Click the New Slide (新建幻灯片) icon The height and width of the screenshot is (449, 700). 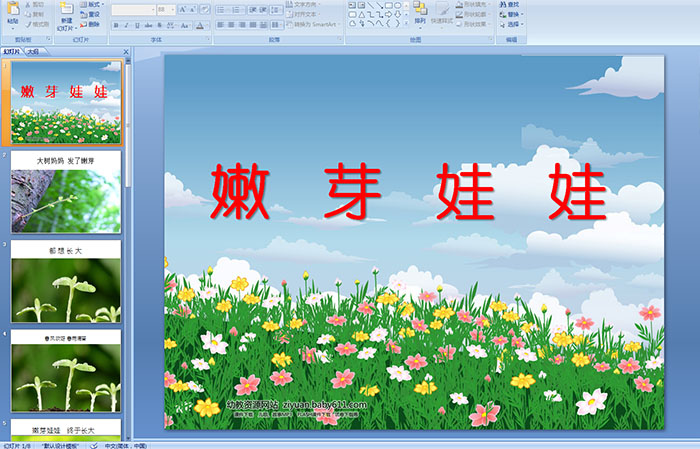click(x=67, y=8)
